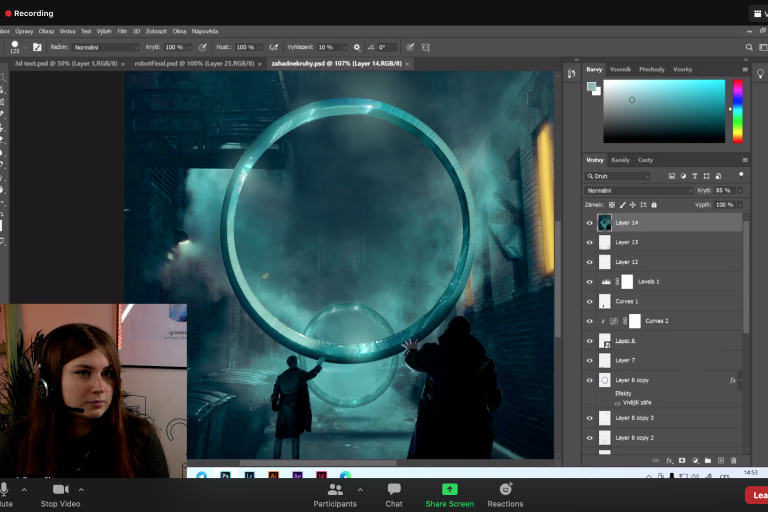Open the Druh layer filter dropdown
This screenshot has height=512, width=768.
point(618,176)
